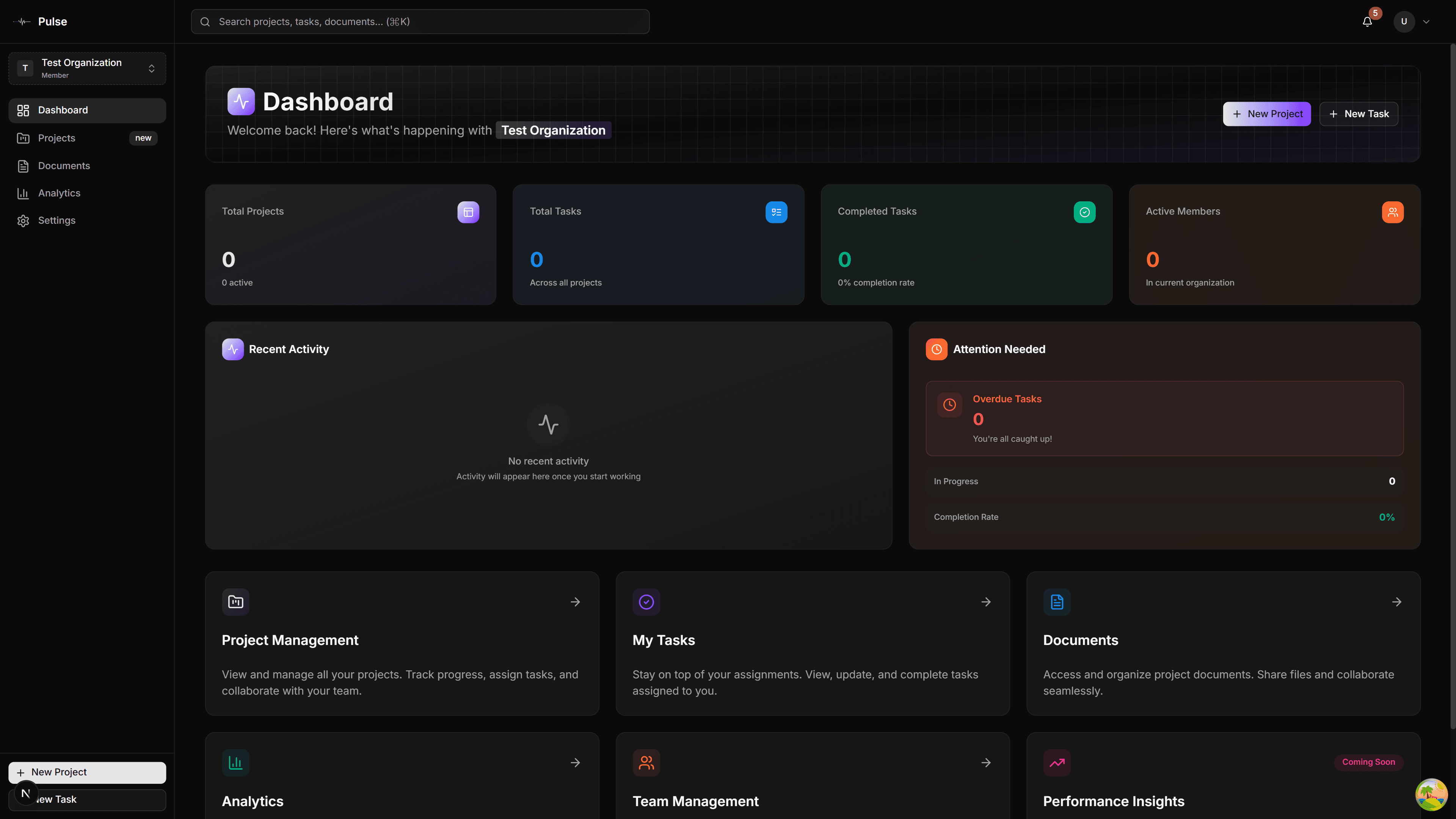Screen dimensions: 1456x819
Task: Expand the Test Organization switcher
Action: pos(87,68)
